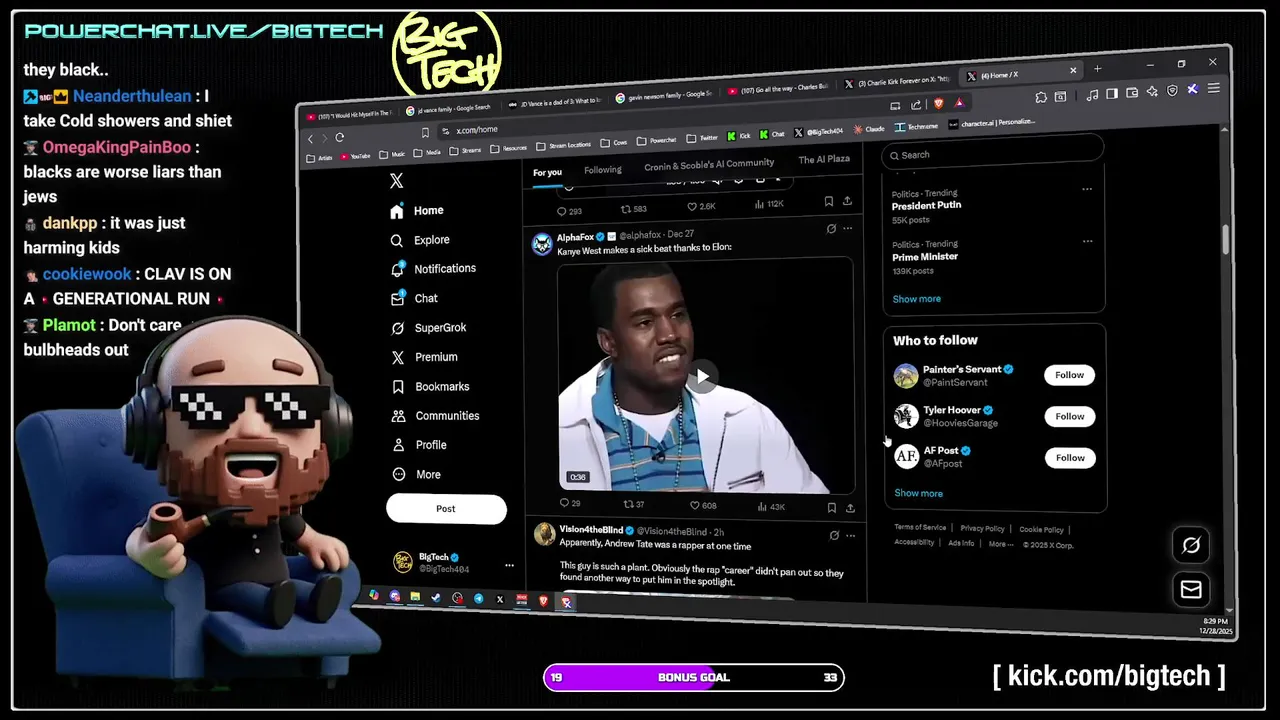1280x720 pixels.
Task: Switch to the For you tab
Action: point(547,173)
